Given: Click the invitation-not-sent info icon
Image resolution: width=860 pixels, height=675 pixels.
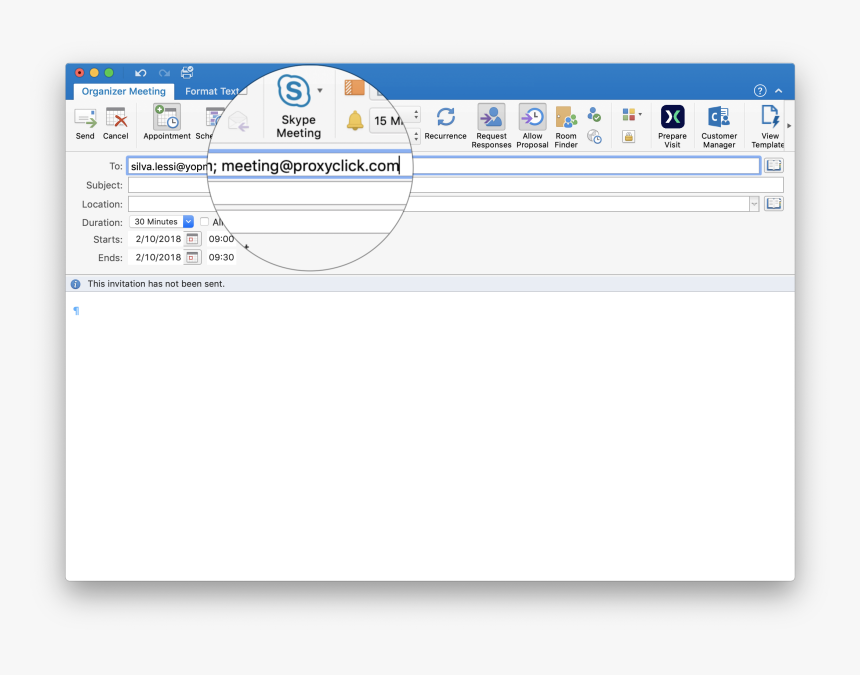Looking at the screenshot, I should click(76, 284).
